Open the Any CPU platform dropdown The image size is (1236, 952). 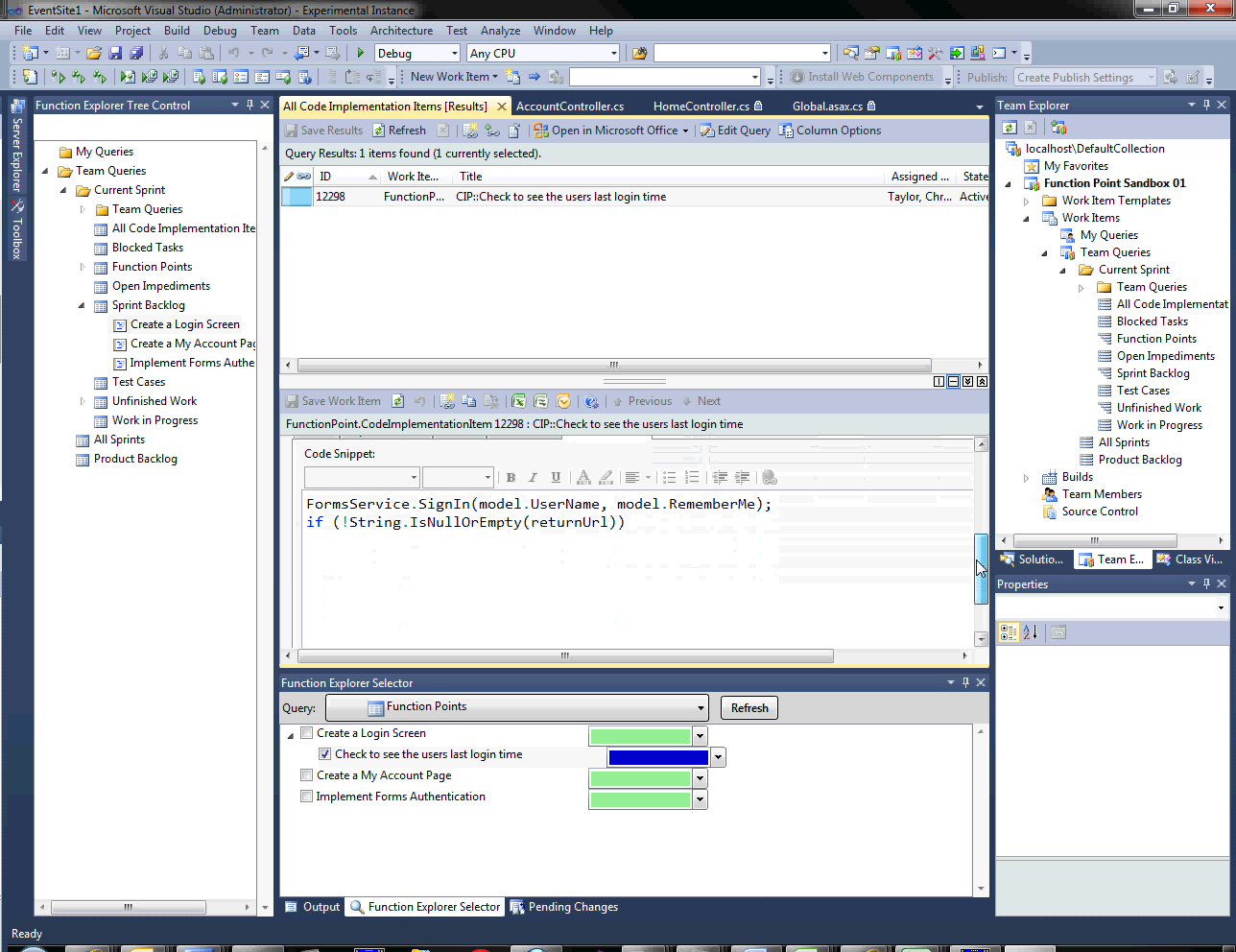(543, 54)
